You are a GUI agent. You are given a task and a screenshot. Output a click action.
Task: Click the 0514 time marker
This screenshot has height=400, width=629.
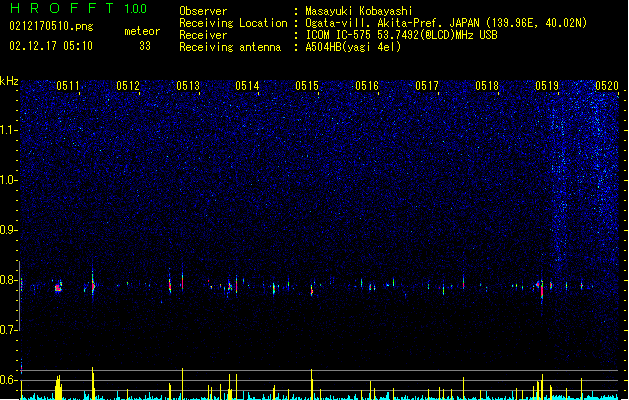point(248,86)
